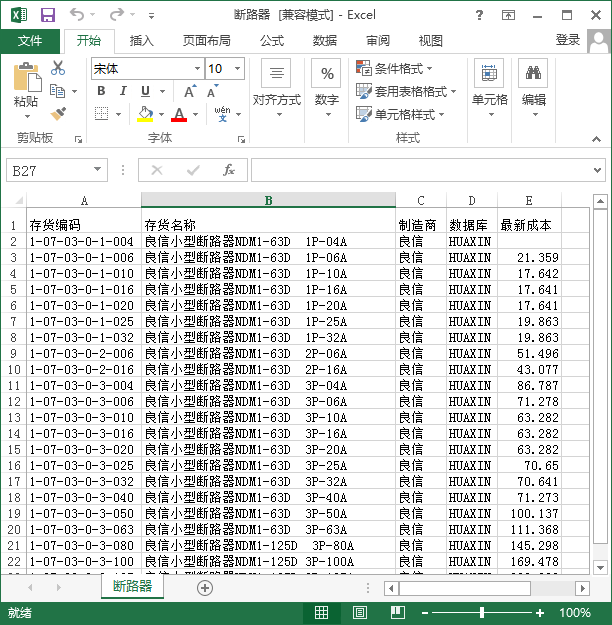
Task: Expand underline style options arrow
Action: click(x=162, y=92)
